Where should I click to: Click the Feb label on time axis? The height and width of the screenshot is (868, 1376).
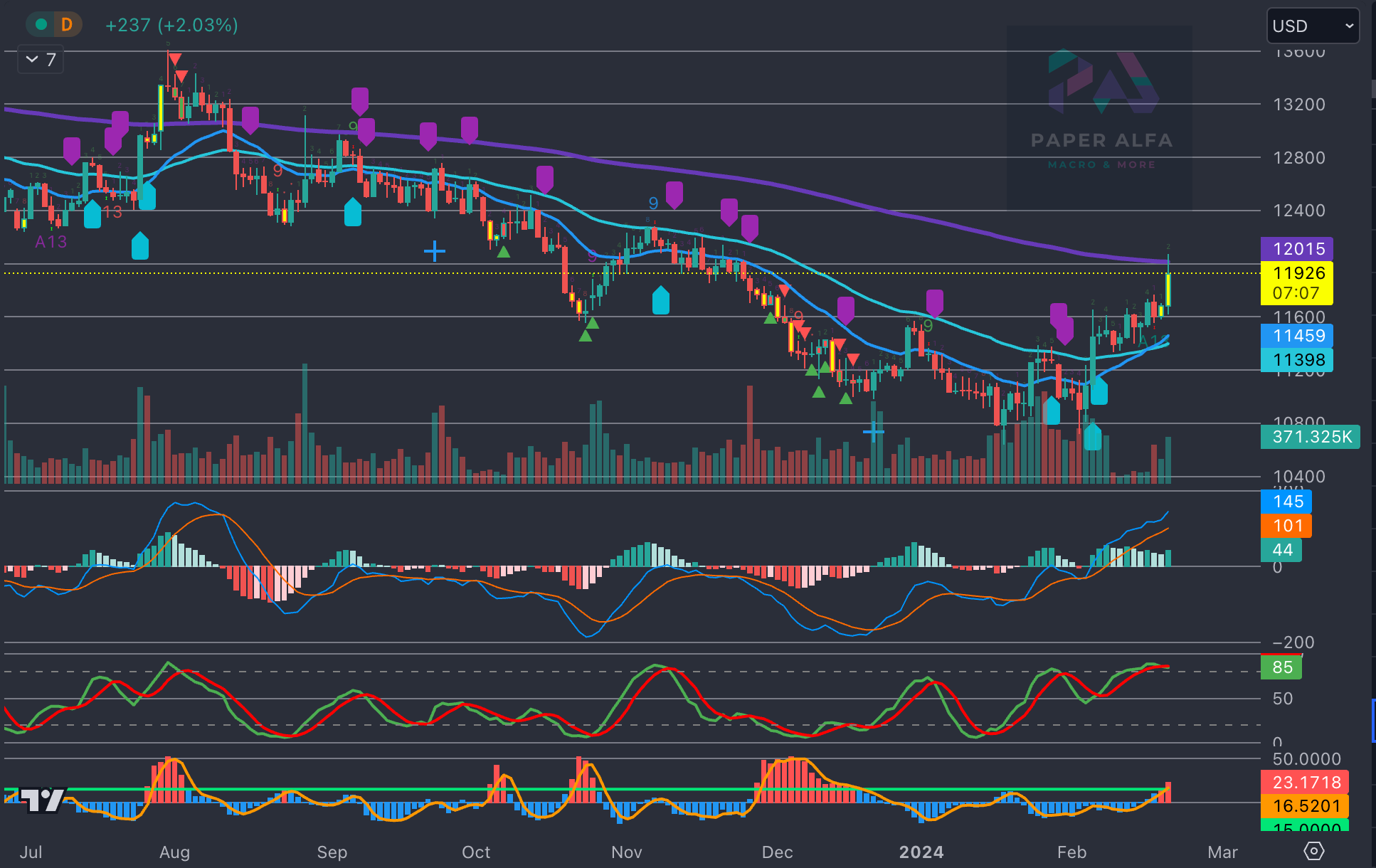click(1072, 852)
